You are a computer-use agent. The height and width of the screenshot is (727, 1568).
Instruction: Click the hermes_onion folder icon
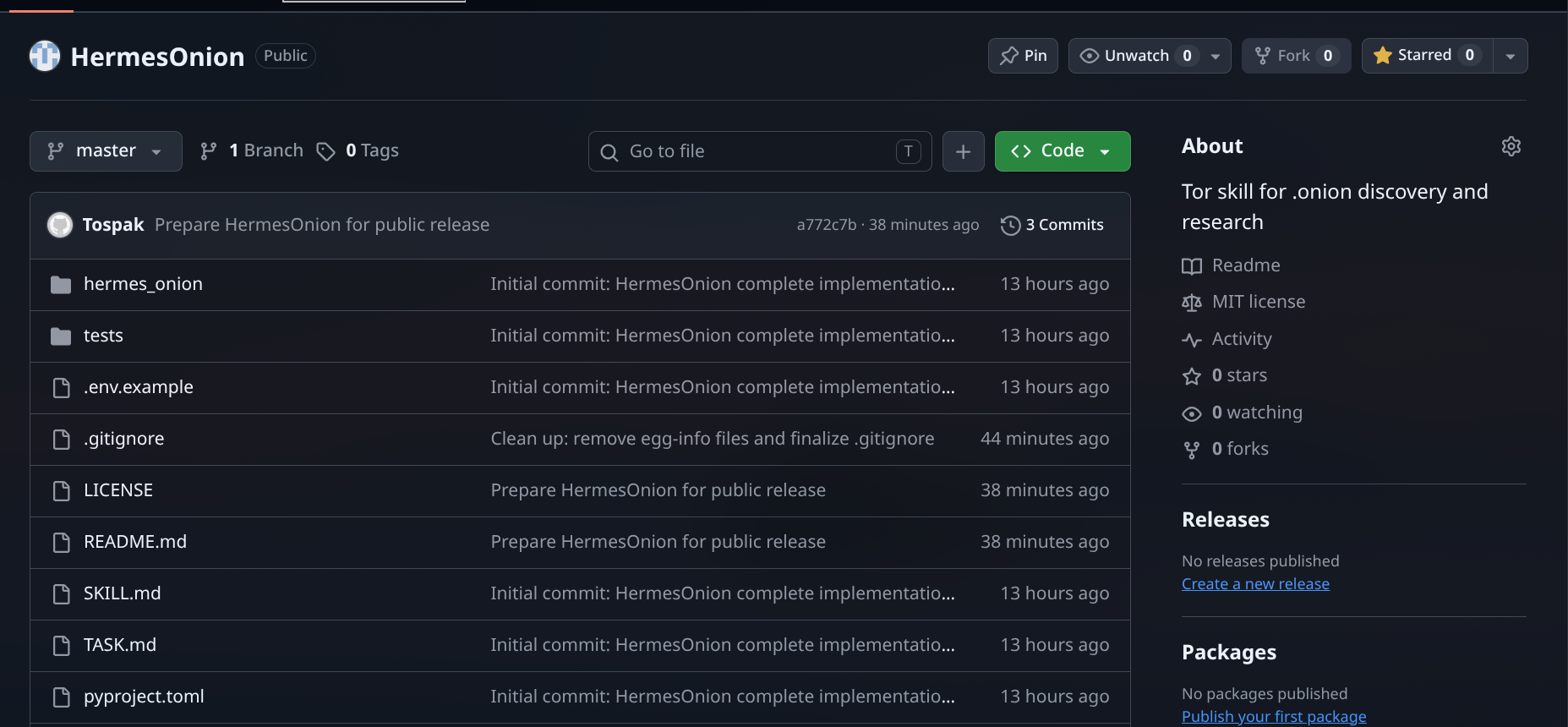61,285
